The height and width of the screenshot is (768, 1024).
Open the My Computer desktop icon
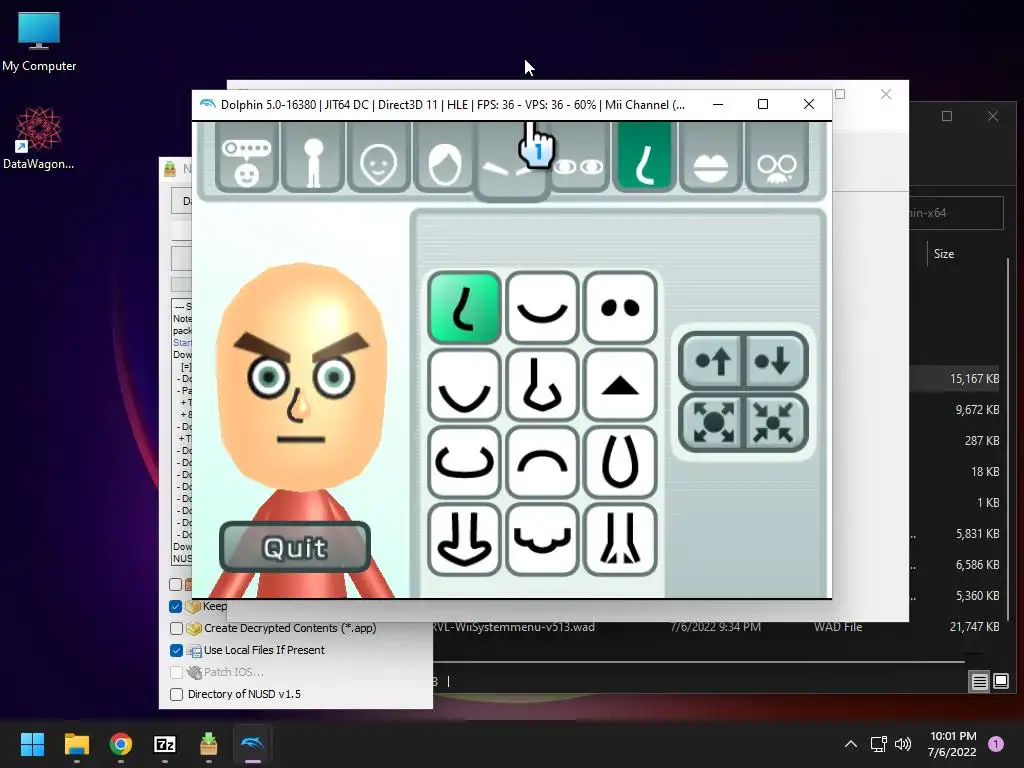39,41
